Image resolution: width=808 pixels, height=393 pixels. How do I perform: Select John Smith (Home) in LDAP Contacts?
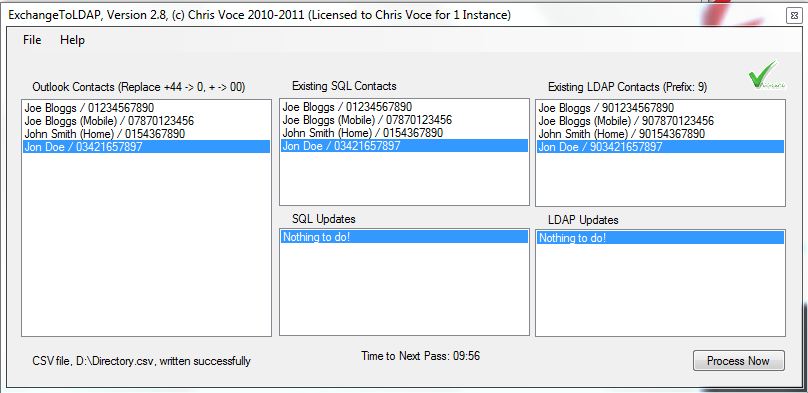pyautogui.click(x=660, y=134)
